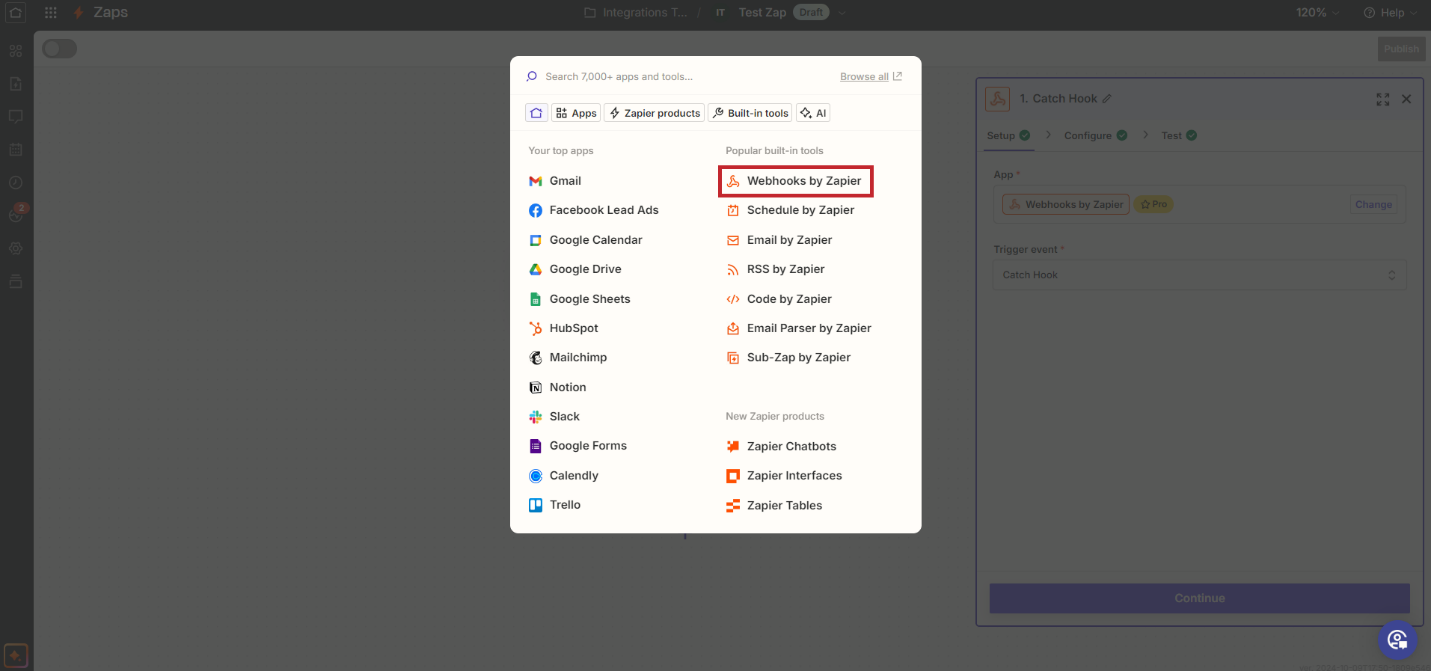Choose Zapier Tables product

pyautogui.click(x=774, y=505)
